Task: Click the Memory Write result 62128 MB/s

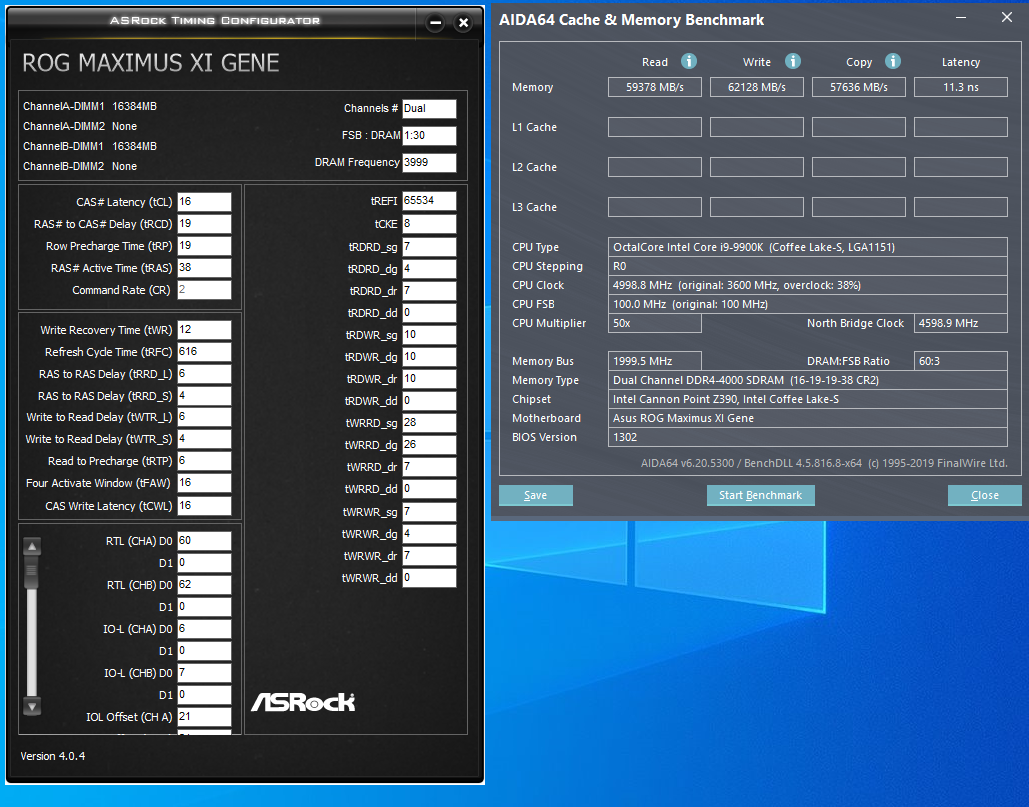Action: 757,87
